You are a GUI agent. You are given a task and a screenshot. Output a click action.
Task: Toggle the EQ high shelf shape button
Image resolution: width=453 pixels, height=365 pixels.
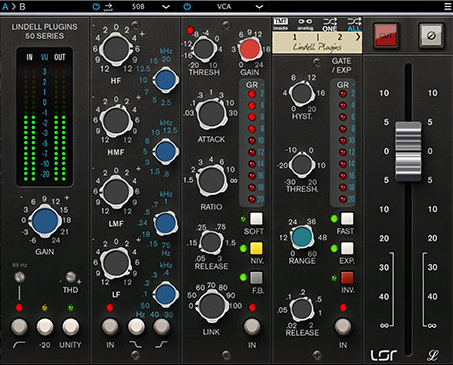tap(162, 326)
